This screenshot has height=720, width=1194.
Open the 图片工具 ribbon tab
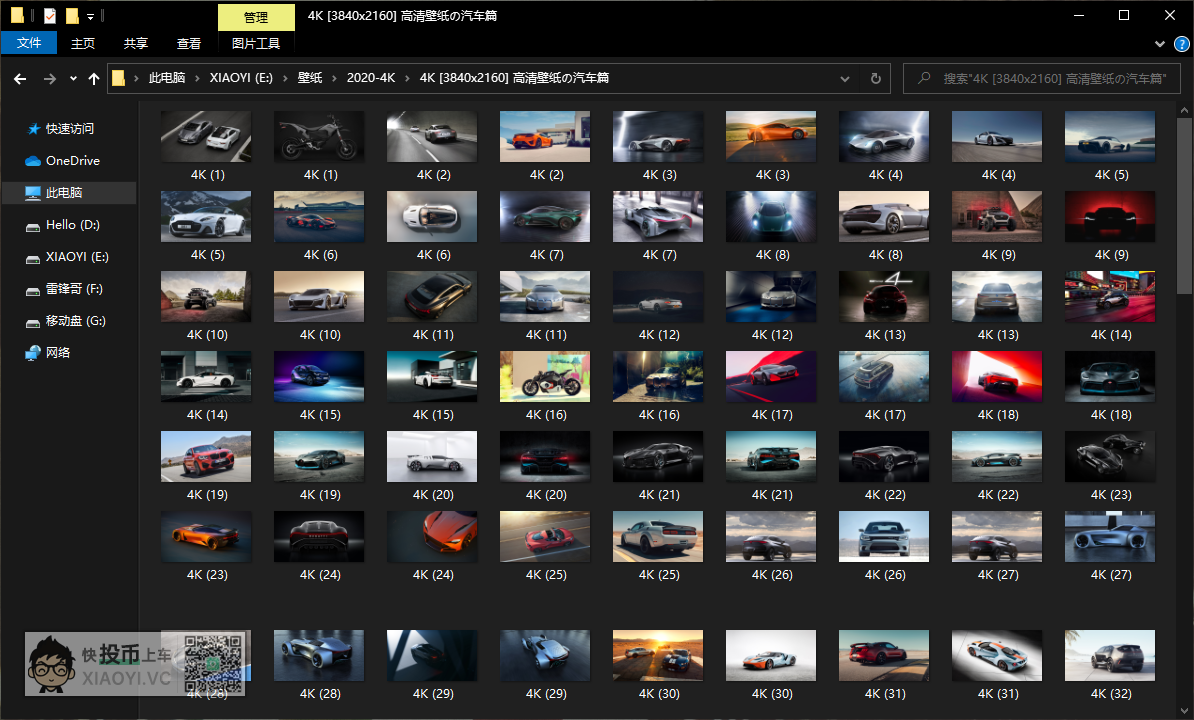click(x=256, y=43)
